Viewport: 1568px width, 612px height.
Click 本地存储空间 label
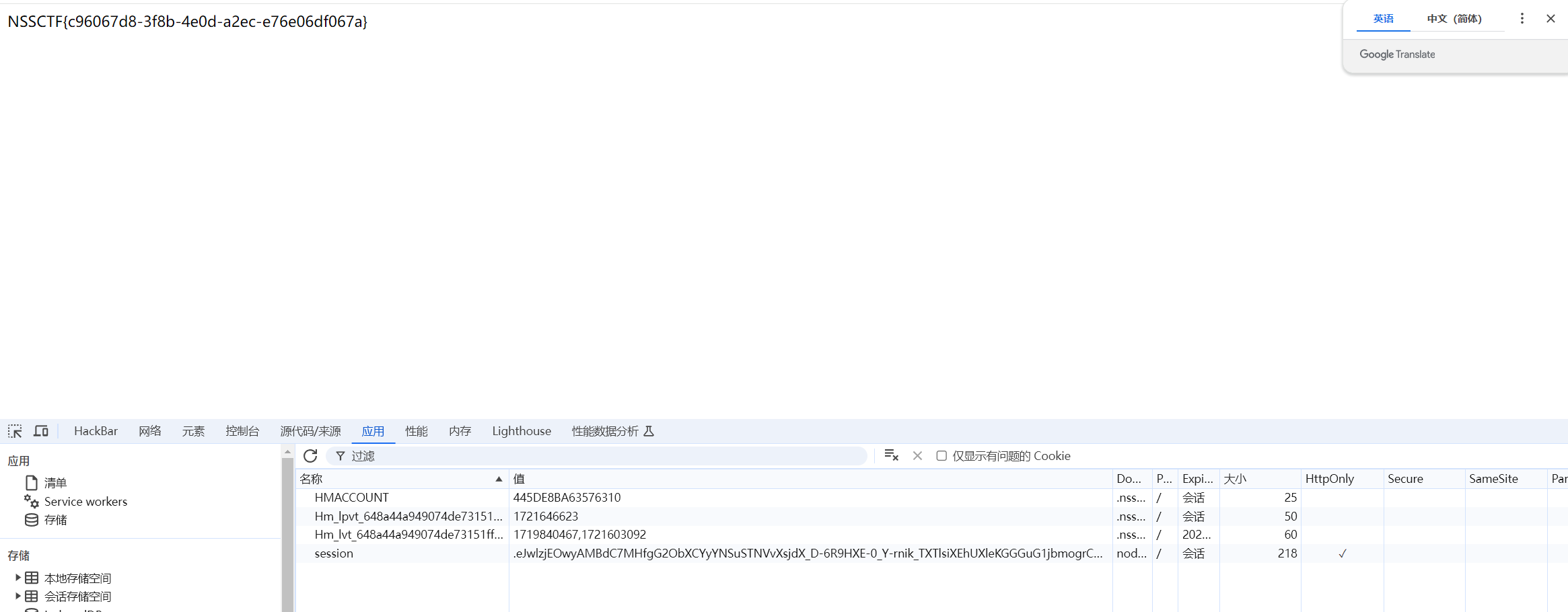click(77, 578)
